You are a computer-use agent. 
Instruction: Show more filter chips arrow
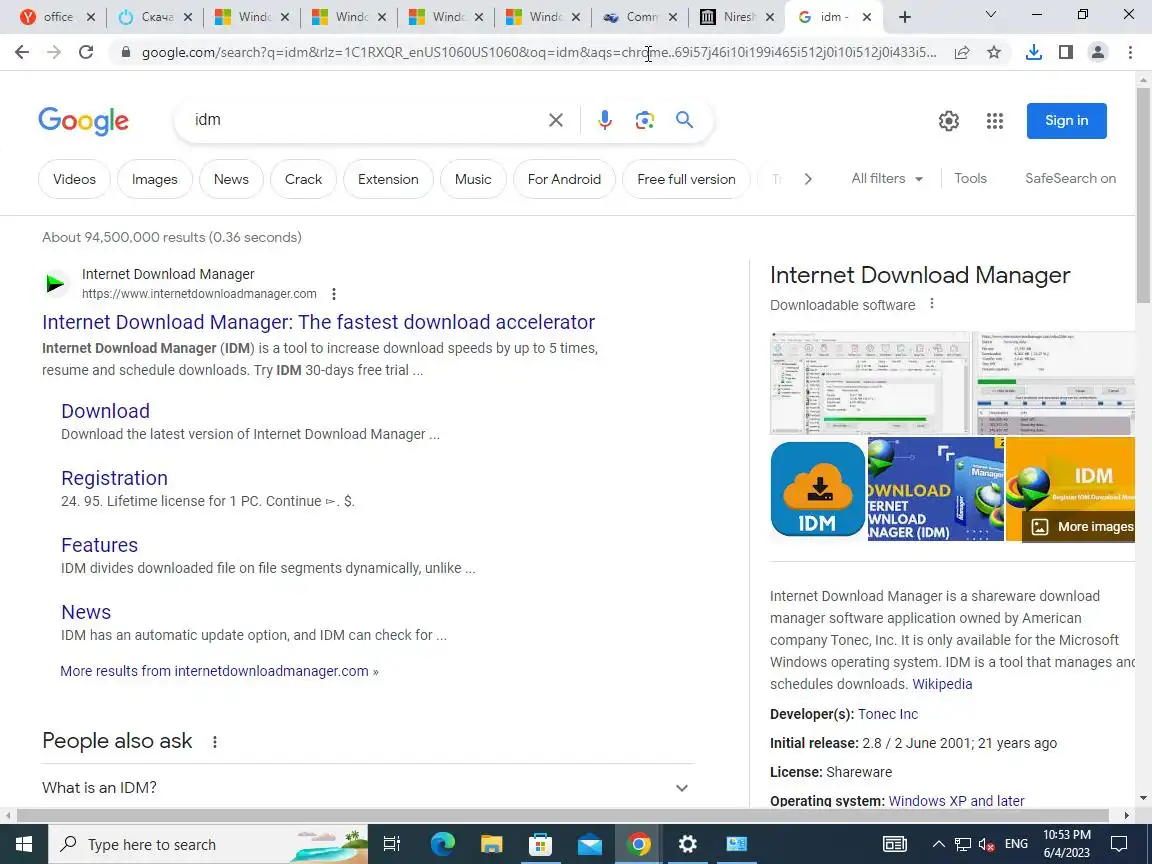(x=808, y=179)
